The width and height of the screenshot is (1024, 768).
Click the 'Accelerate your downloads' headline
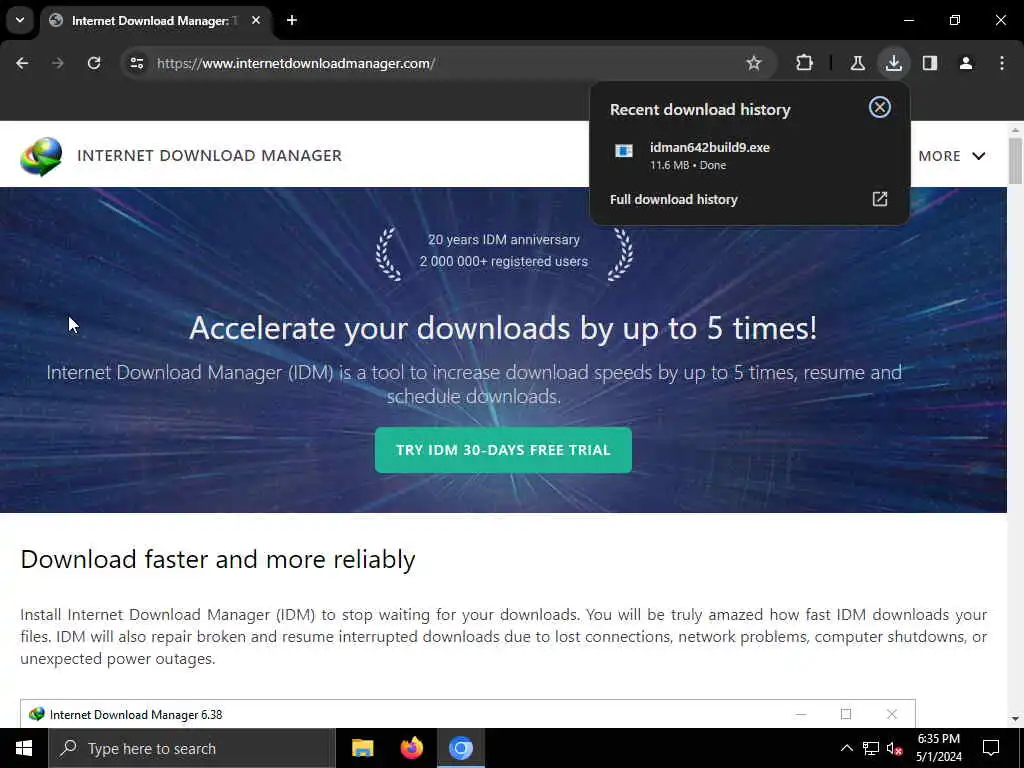tap(503, 328)
